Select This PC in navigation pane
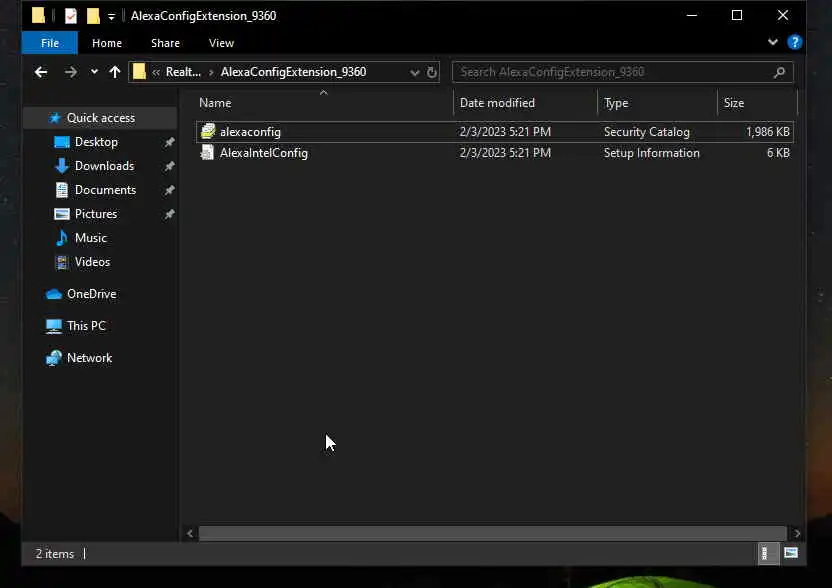832x588 pixels. point(86,325)
